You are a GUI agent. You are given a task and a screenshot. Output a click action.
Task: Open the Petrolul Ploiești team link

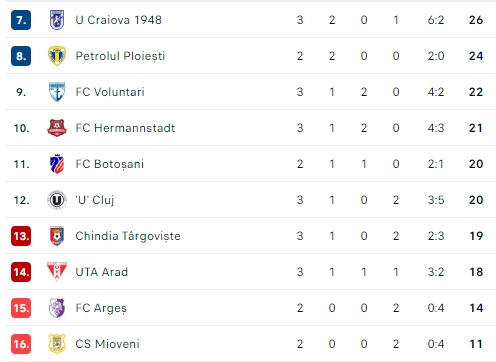pyautogui.click(x=120, y=56)
